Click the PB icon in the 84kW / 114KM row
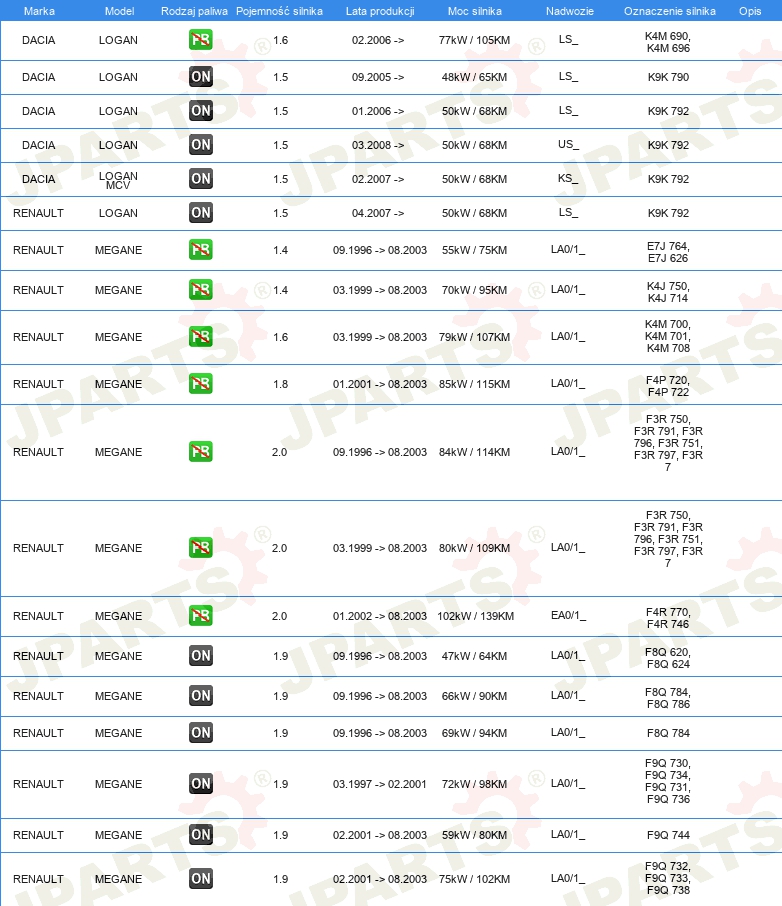 pos(201,451)
